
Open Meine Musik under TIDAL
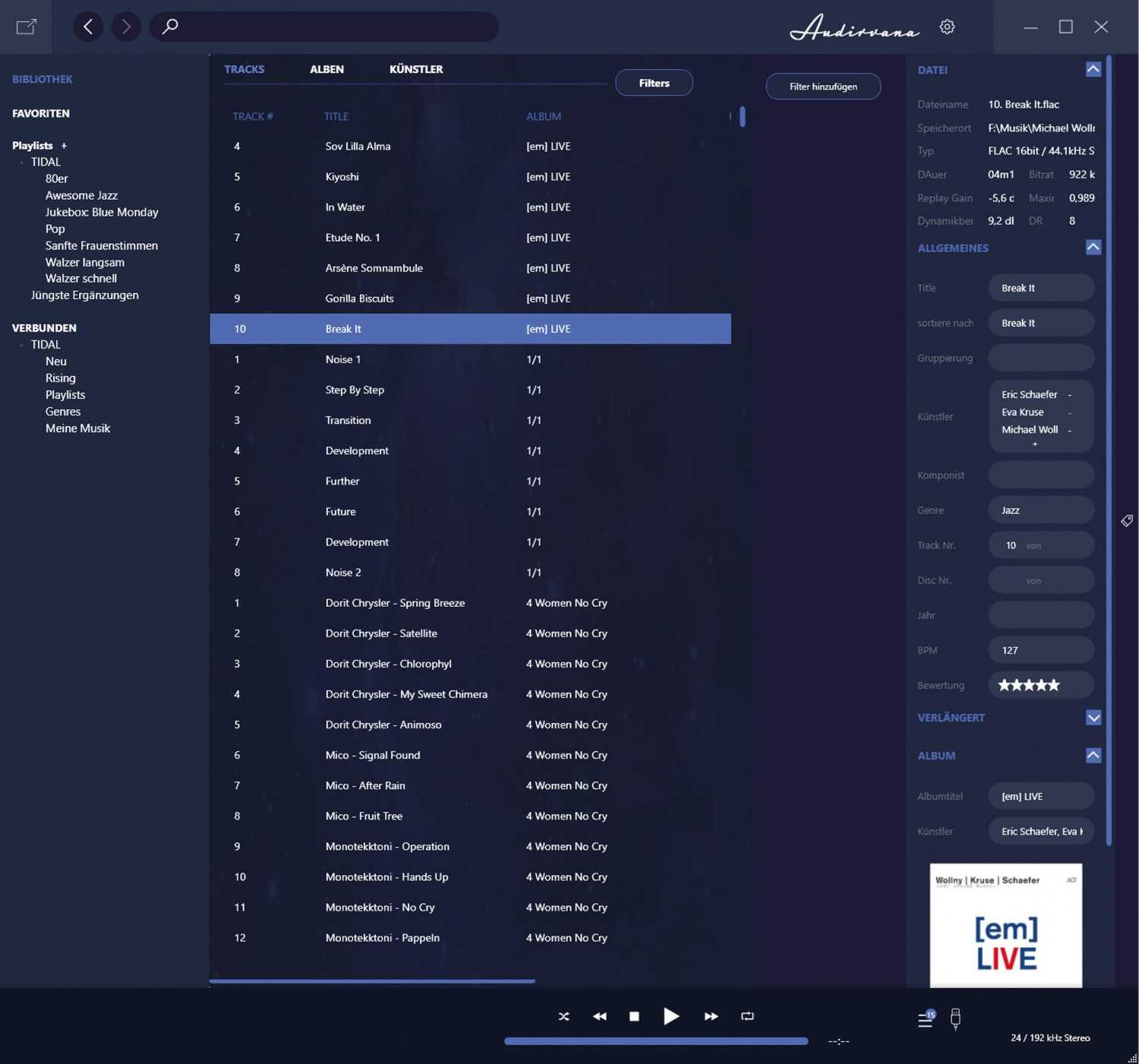[77, 428]
